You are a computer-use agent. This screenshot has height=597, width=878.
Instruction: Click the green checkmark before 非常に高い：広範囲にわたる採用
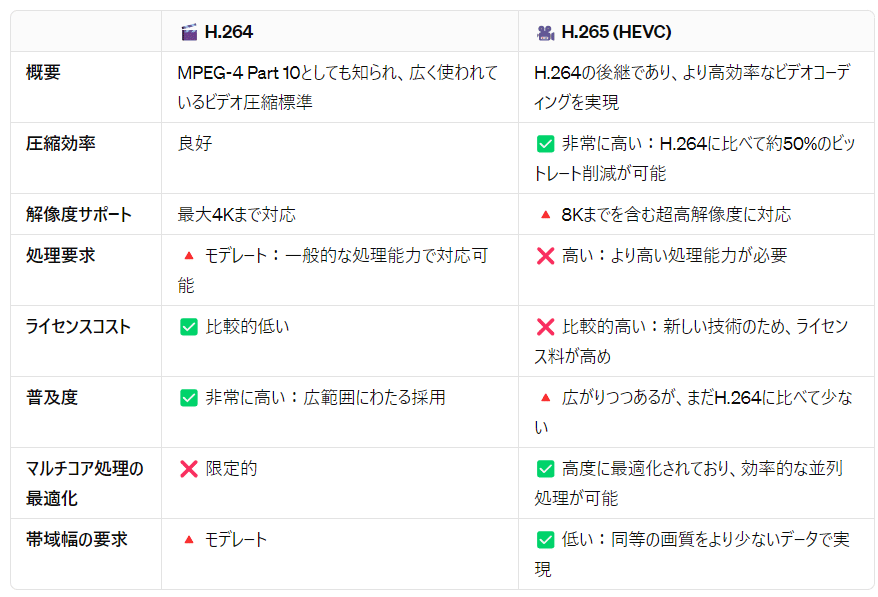(188, 398)
